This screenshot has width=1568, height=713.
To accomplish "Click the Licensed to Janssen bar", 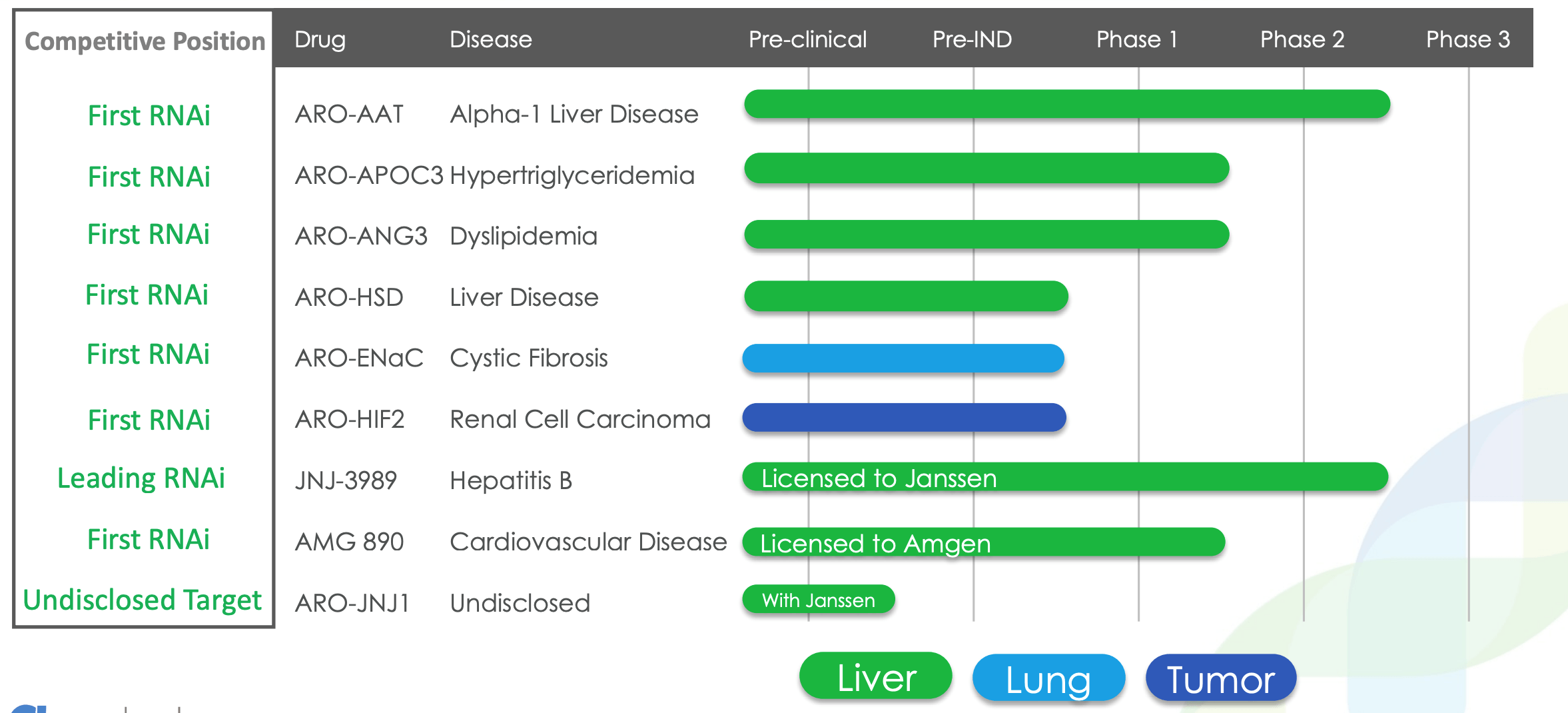I will pos(1065,477).
